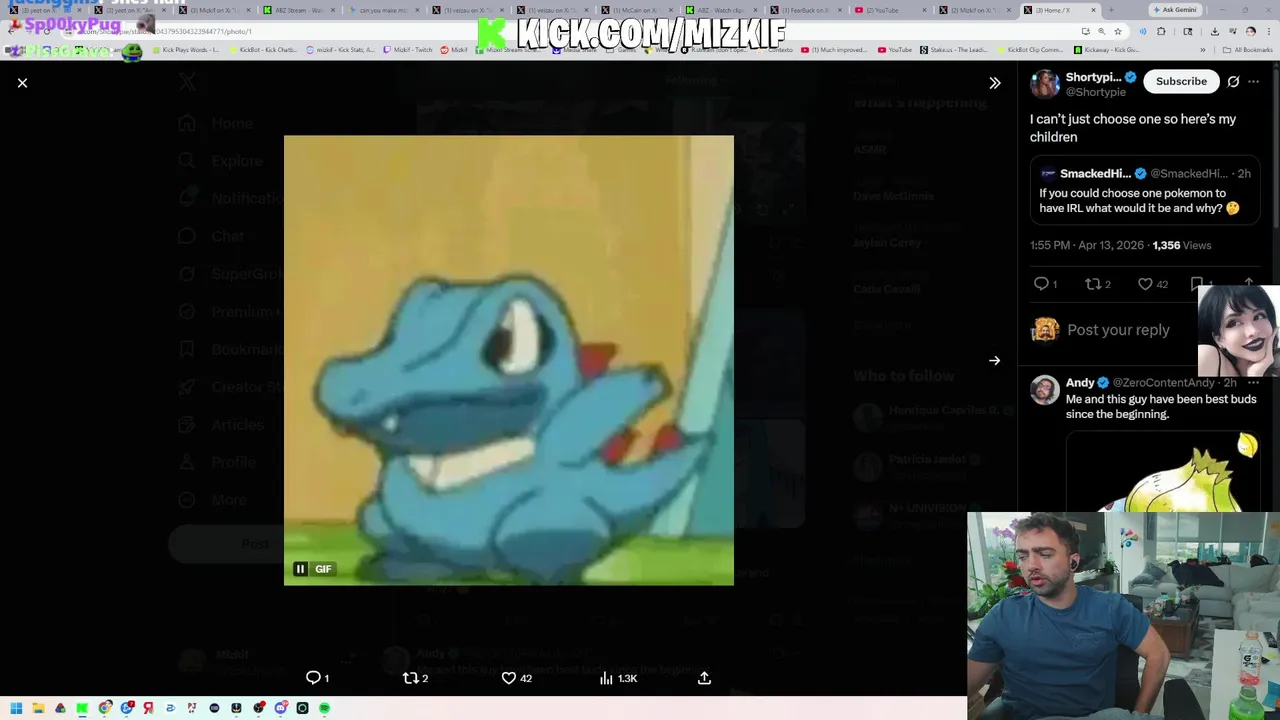Image resolution: width=1280 pixels, height=720 pixels.
Task: Open the Kickaway - Kick Giv... bookmark
Action: click(x=1107, y=49)
